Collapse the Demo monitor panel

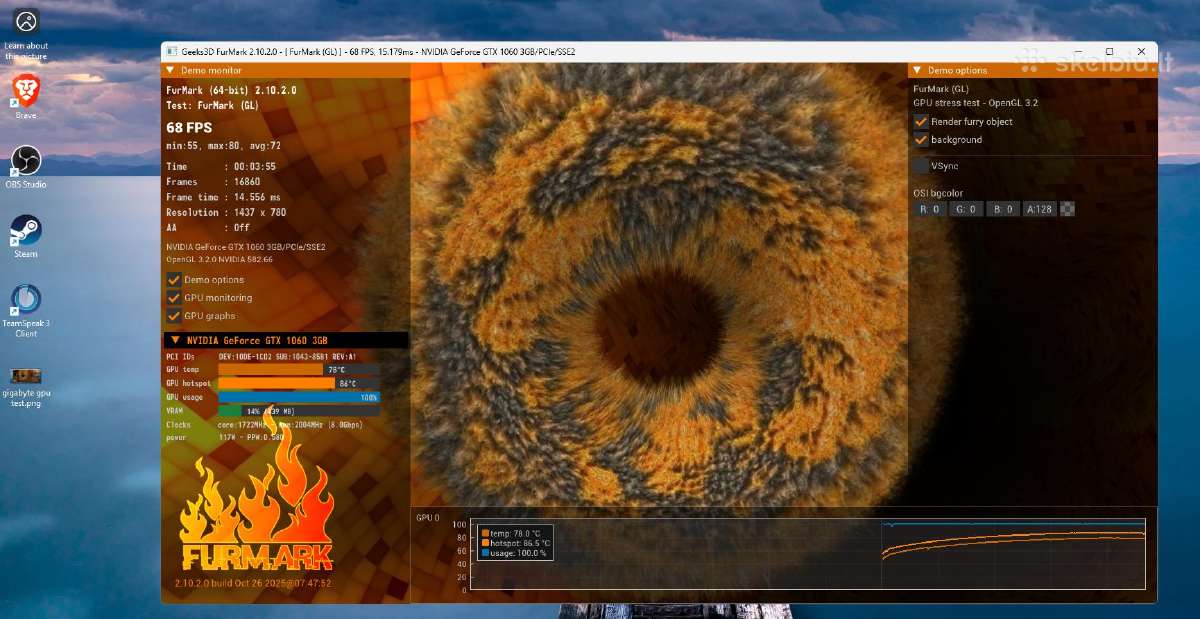click(170, 70)
